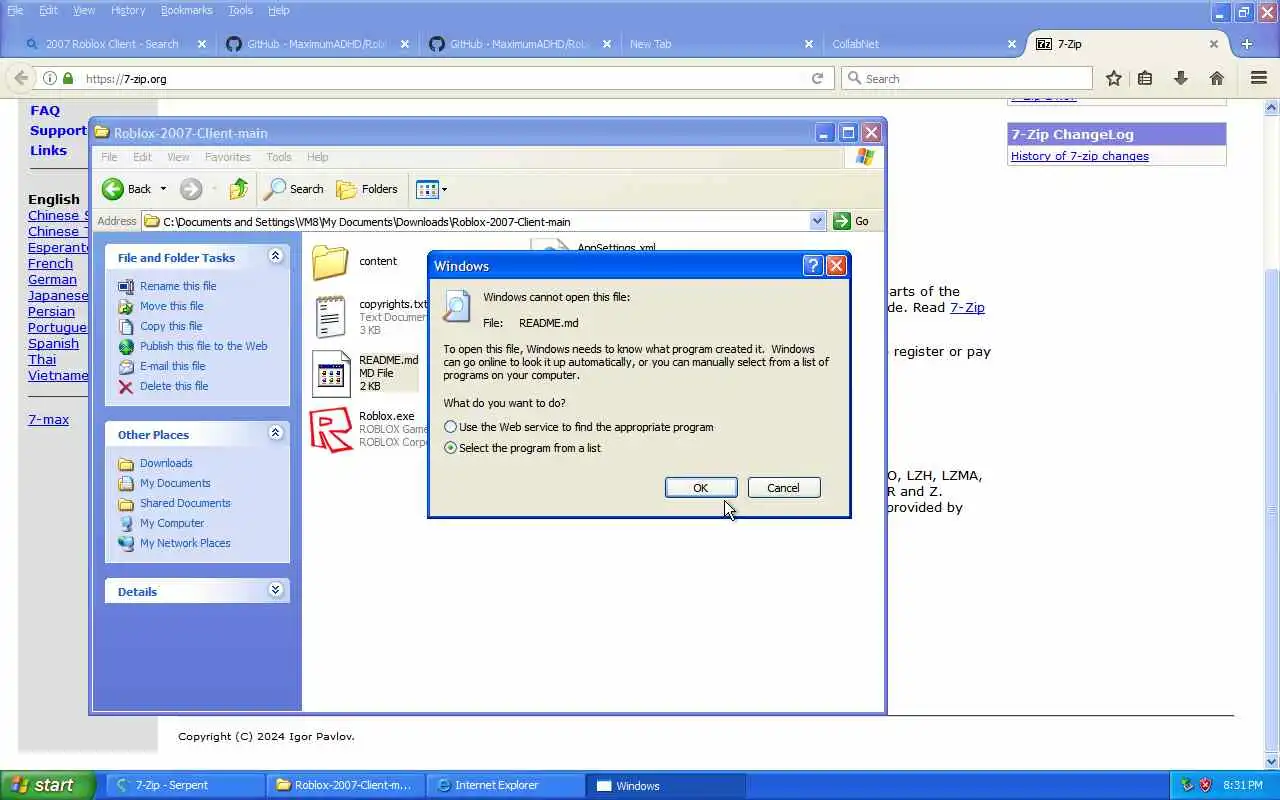Click Delete this file red X
Screen dimensions: 1280x800
pos(126,386)
